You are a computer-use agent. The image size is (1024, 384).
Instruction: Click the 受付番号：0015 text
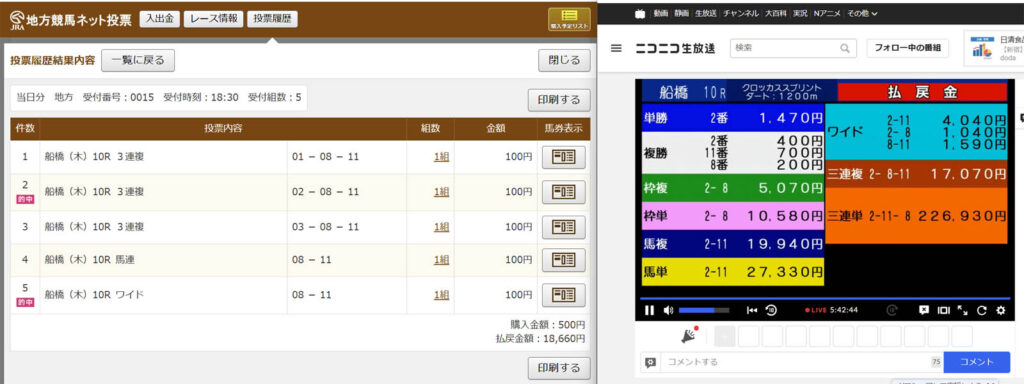coord(118,97)
